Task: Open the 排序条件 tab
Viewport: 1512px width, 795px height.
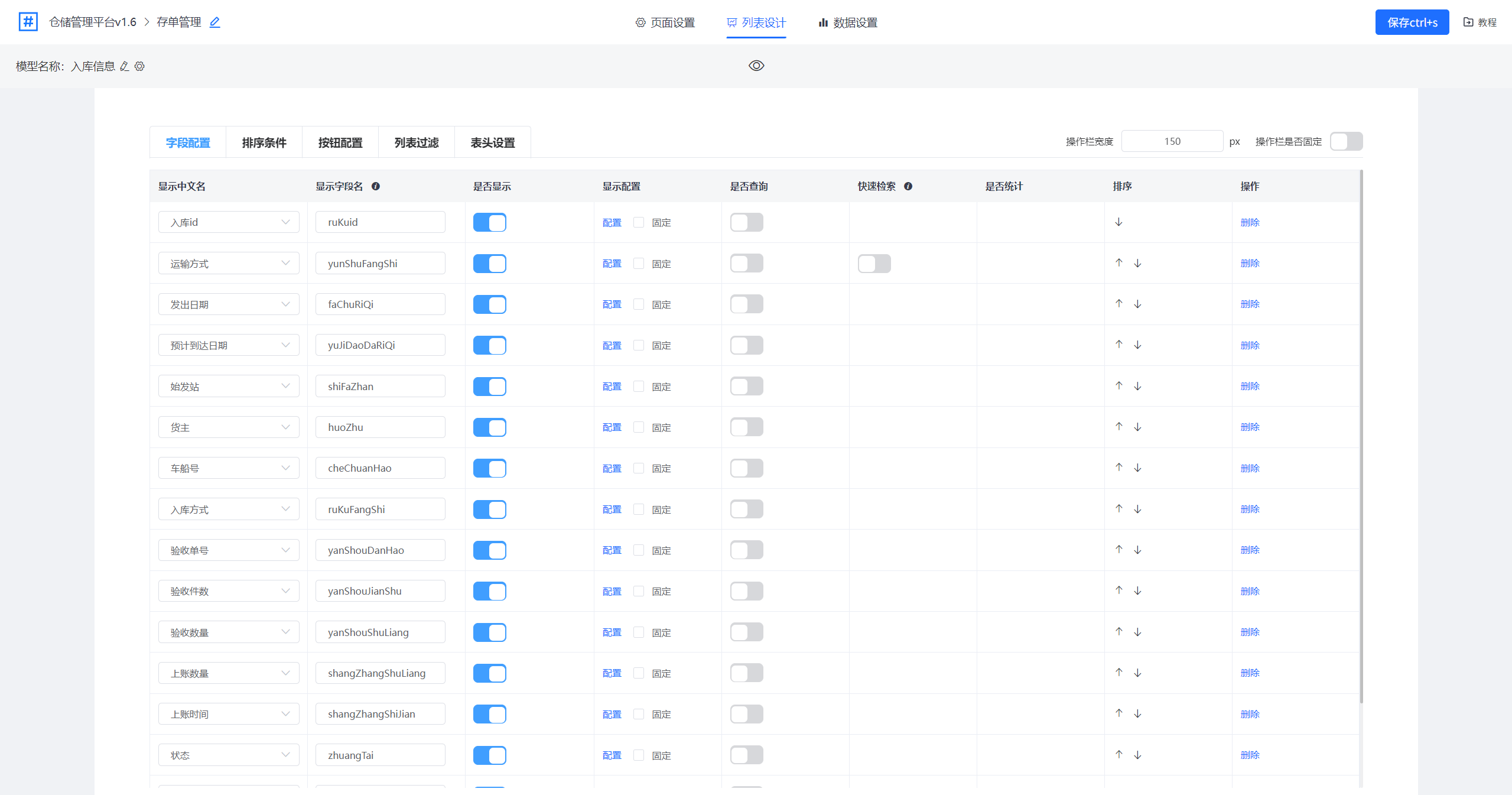Action: (x=264, y=142)
